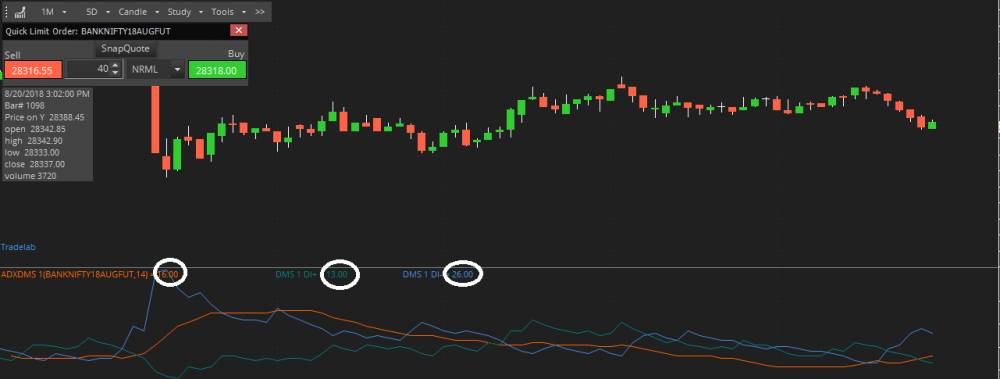Open the Tools menu
The width and height of the screenshot is (1000, 379).
point(228,11)
